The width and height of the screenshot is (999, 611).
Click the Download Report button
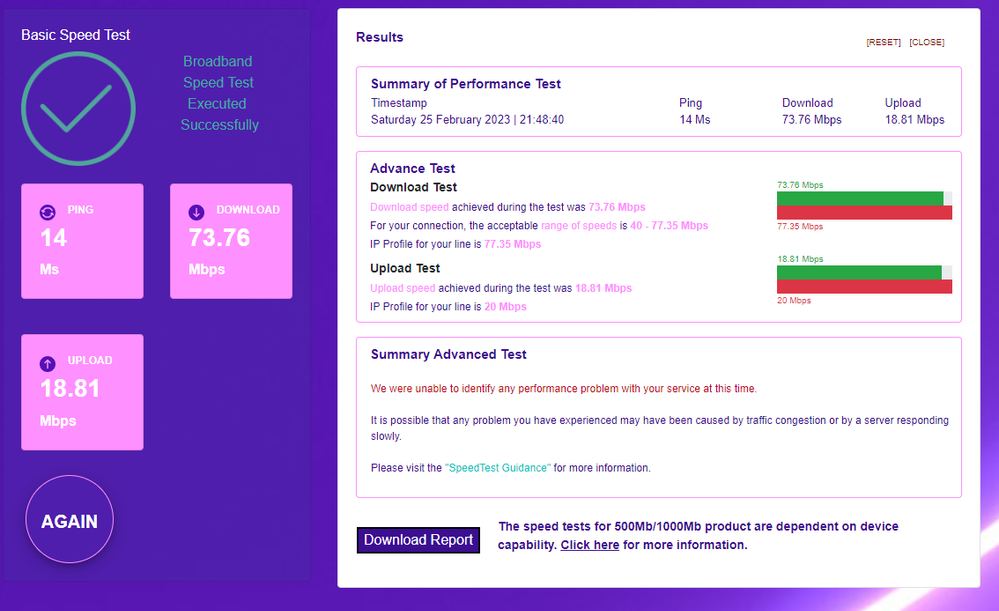click(x=418, y=540)
